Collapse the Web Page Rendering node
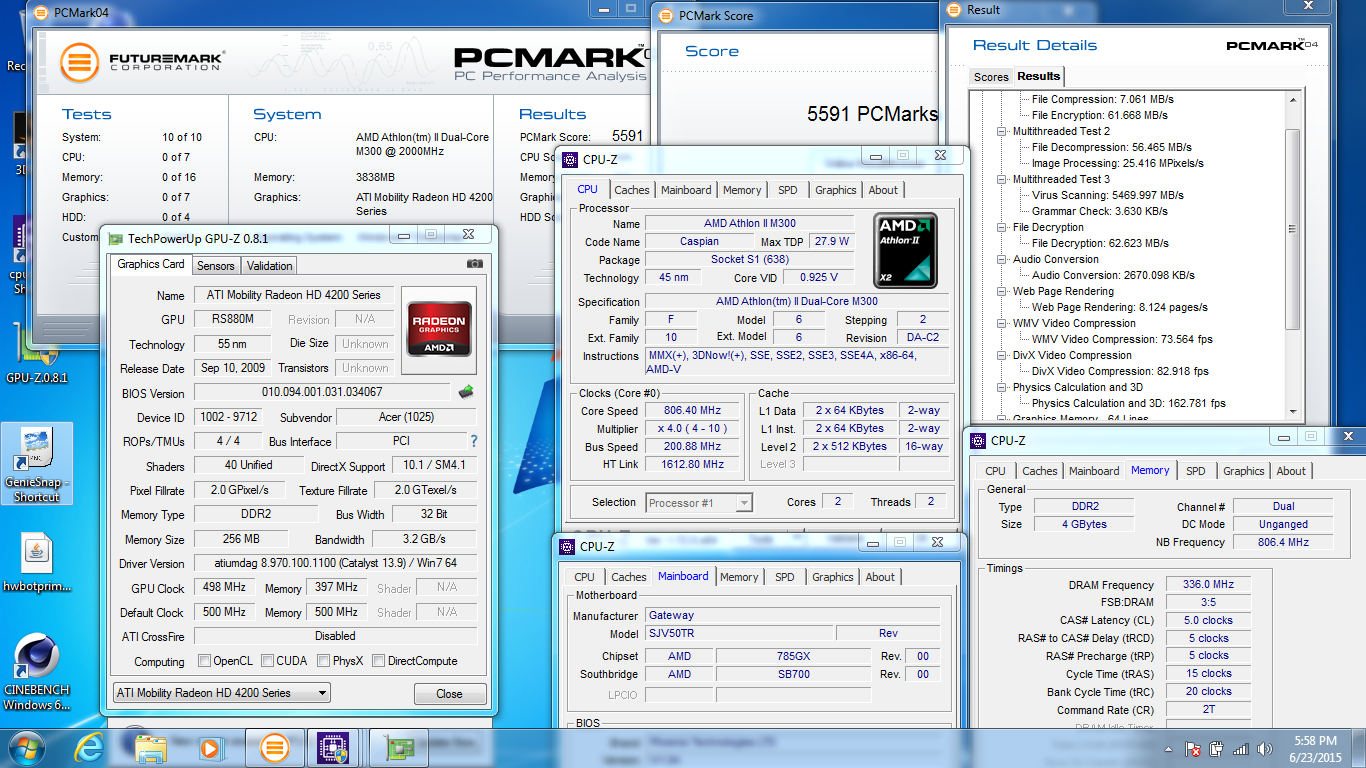Viewport: 1366px width, 768px height. tap(1003, 291)
